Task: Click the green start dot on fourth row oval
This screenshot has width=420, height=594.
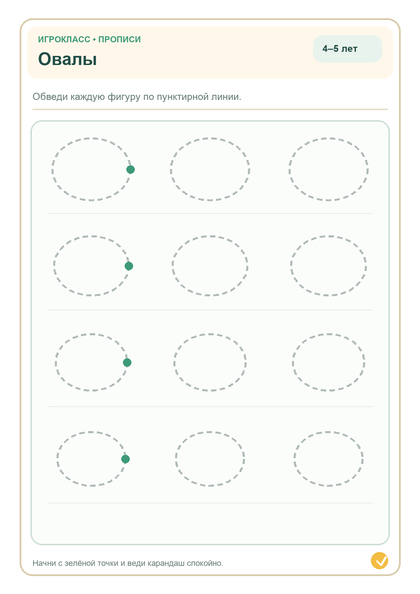Action: [125, 459]
